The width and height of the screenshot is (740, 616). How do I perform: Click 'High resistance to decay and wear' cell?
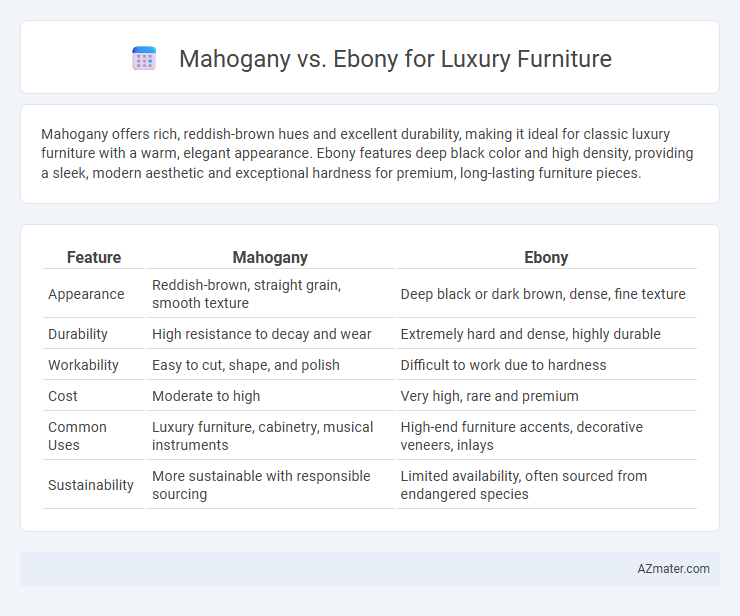point(270,334)
